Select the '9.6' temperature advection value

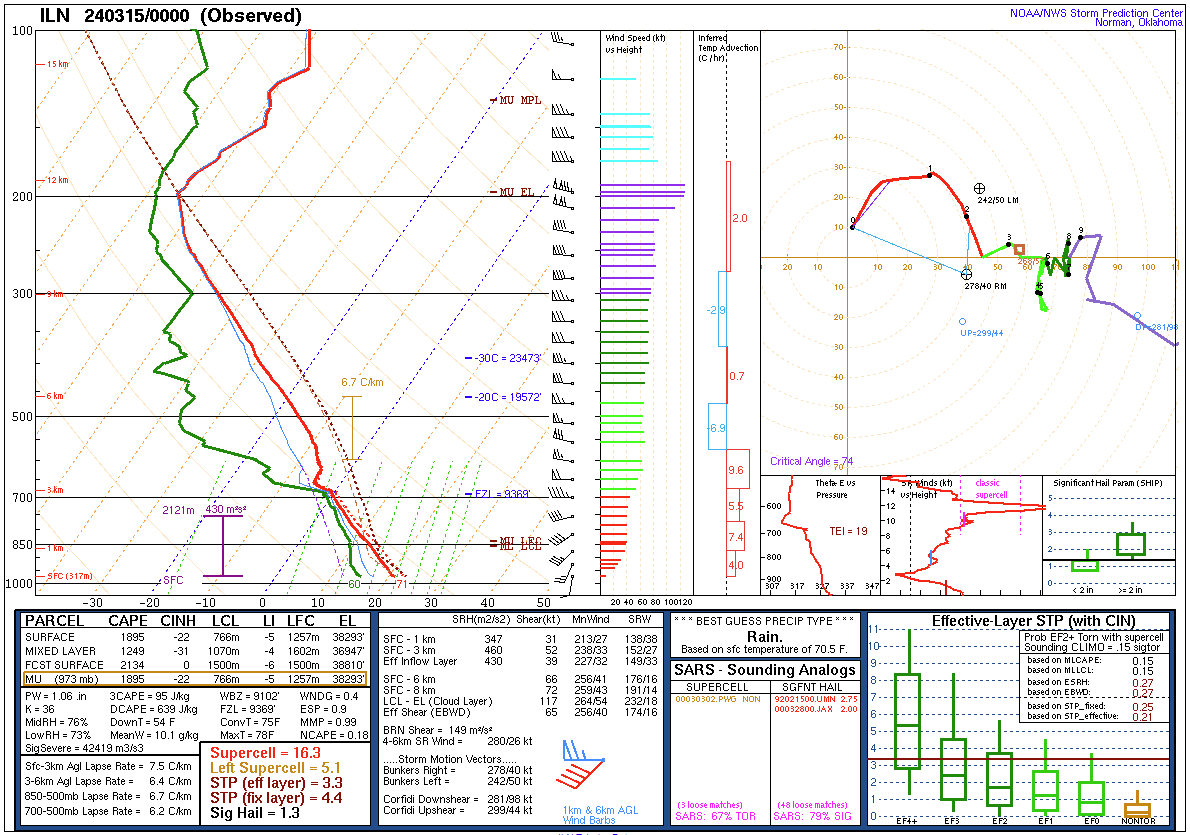click(x=735, y=470)
